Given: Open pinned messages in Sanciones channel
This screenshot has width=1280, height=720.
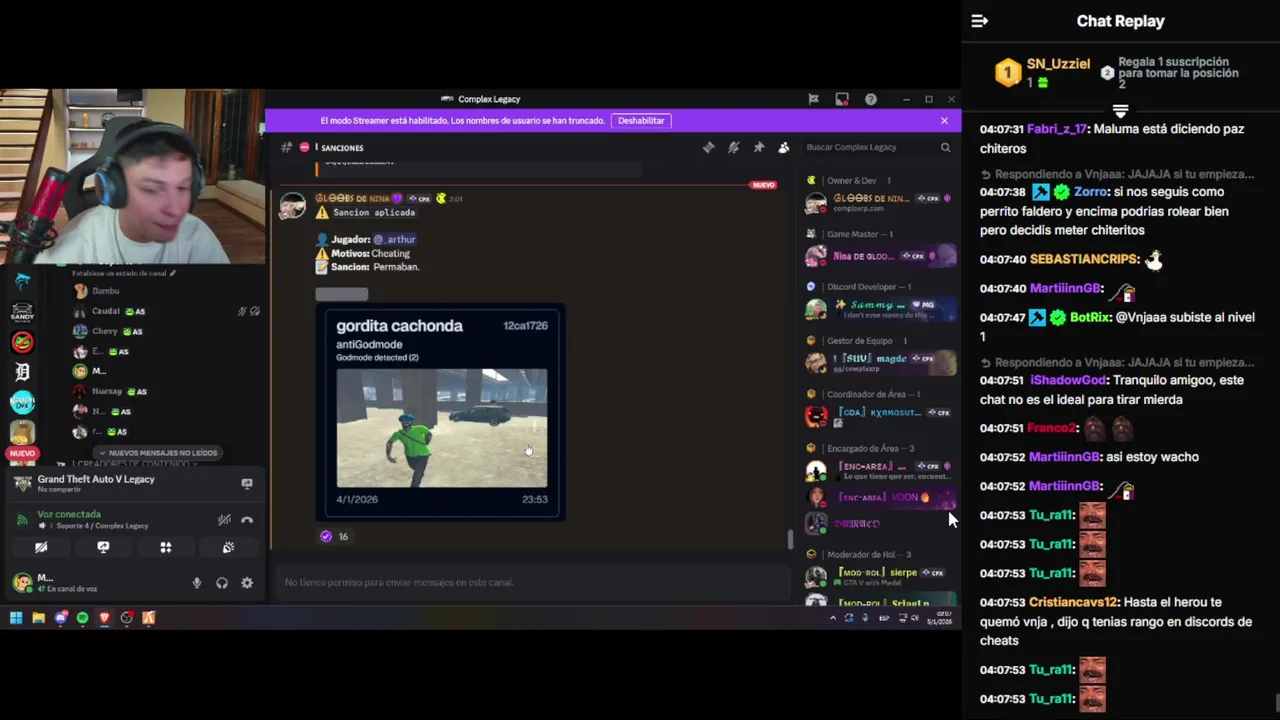Looking at the screenshot, I should tap(759, 147).
